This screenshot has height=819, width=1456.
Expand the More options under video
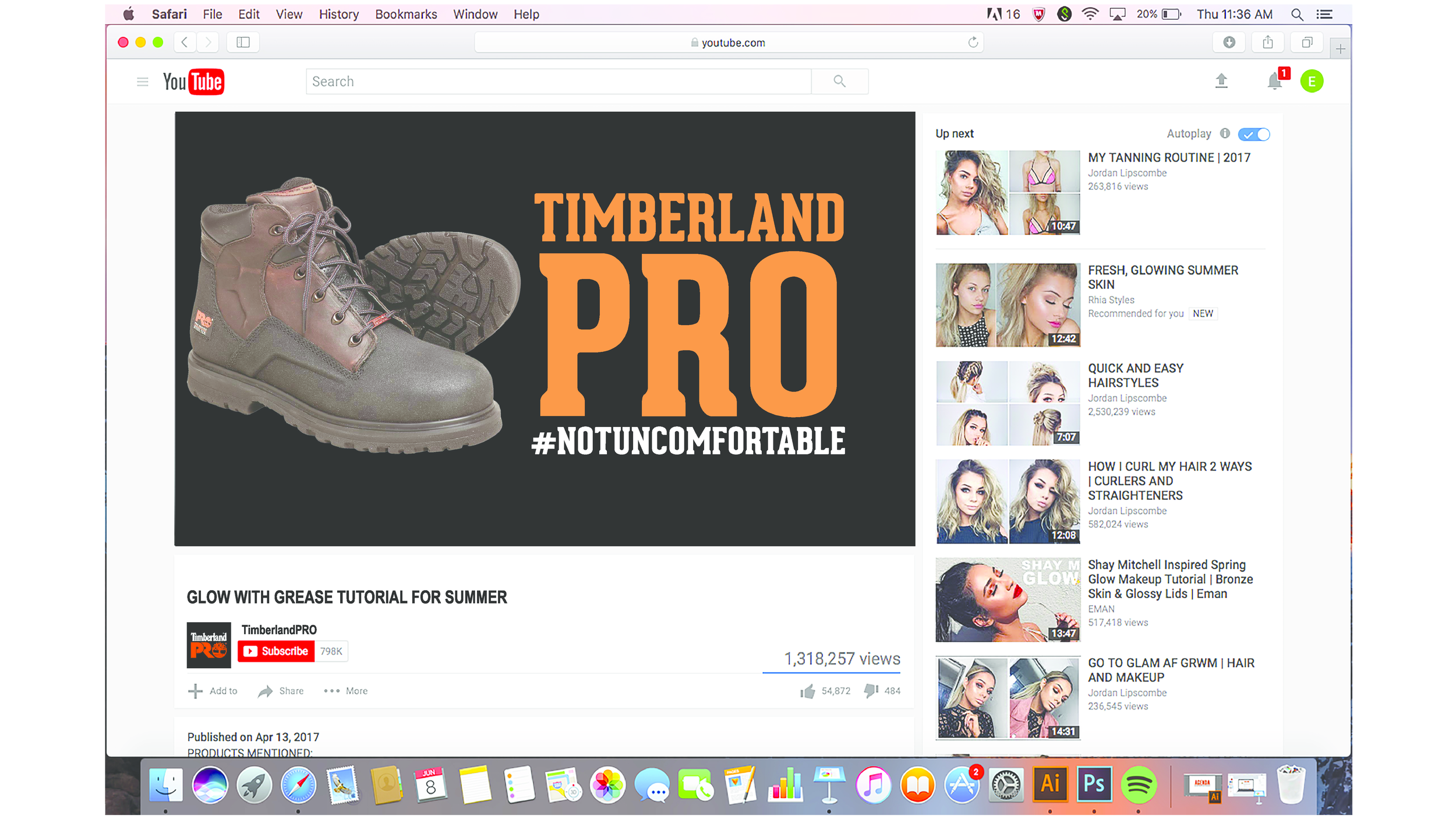click(345, 691)
